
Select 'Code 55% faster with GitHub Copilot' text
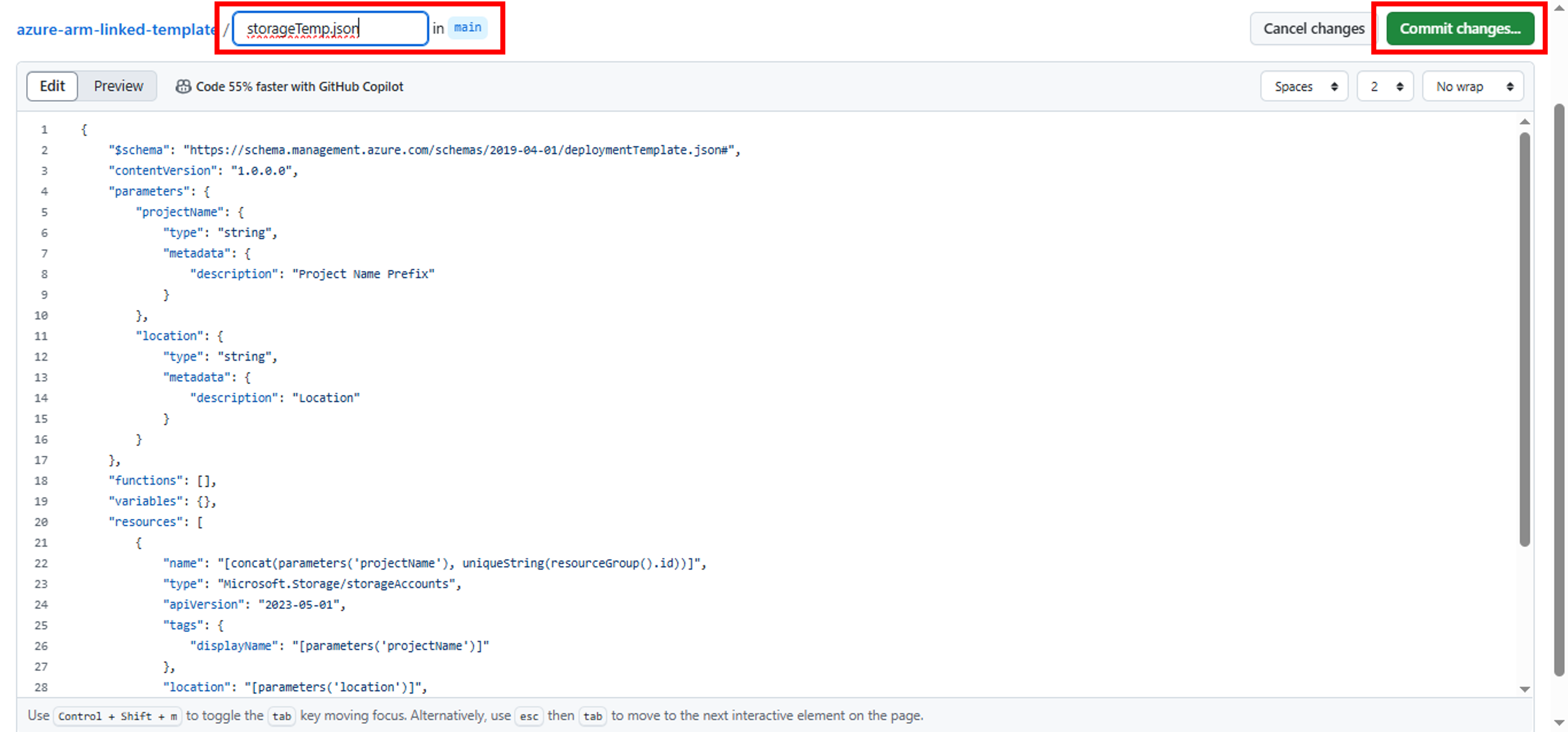(x=299, y=86)
